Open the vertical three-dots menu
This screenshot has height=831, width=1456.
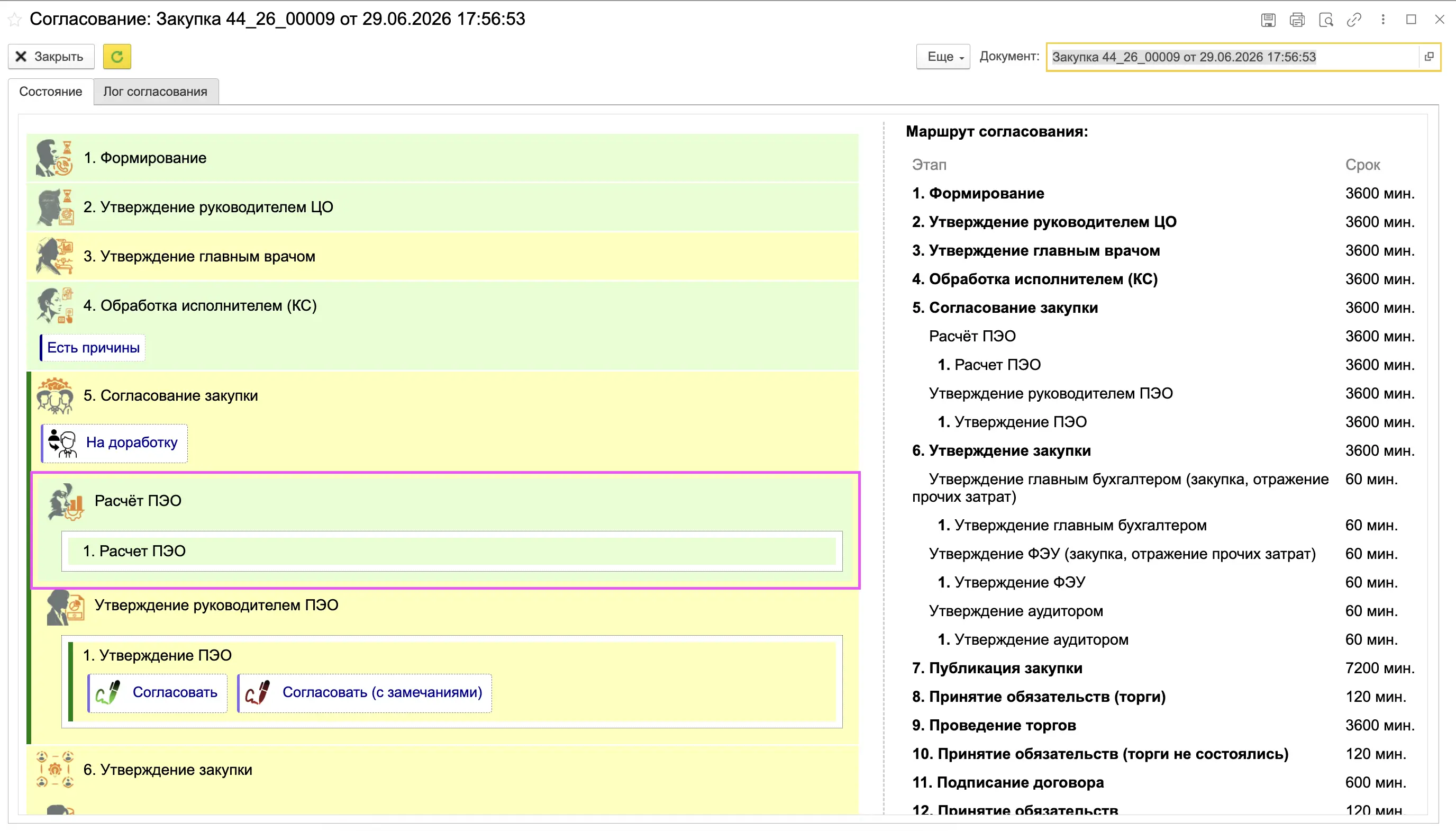click(x=1383, y=20)
